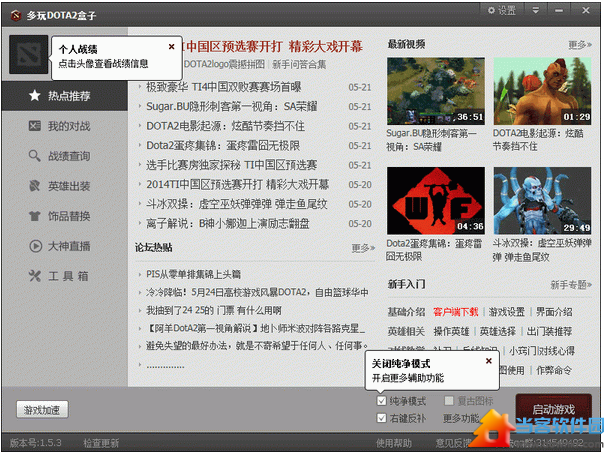Open forum post 阿羊DotA2第一视角解说
The height and width of the screenshot is (454, 604).
[x=255, y=328]
